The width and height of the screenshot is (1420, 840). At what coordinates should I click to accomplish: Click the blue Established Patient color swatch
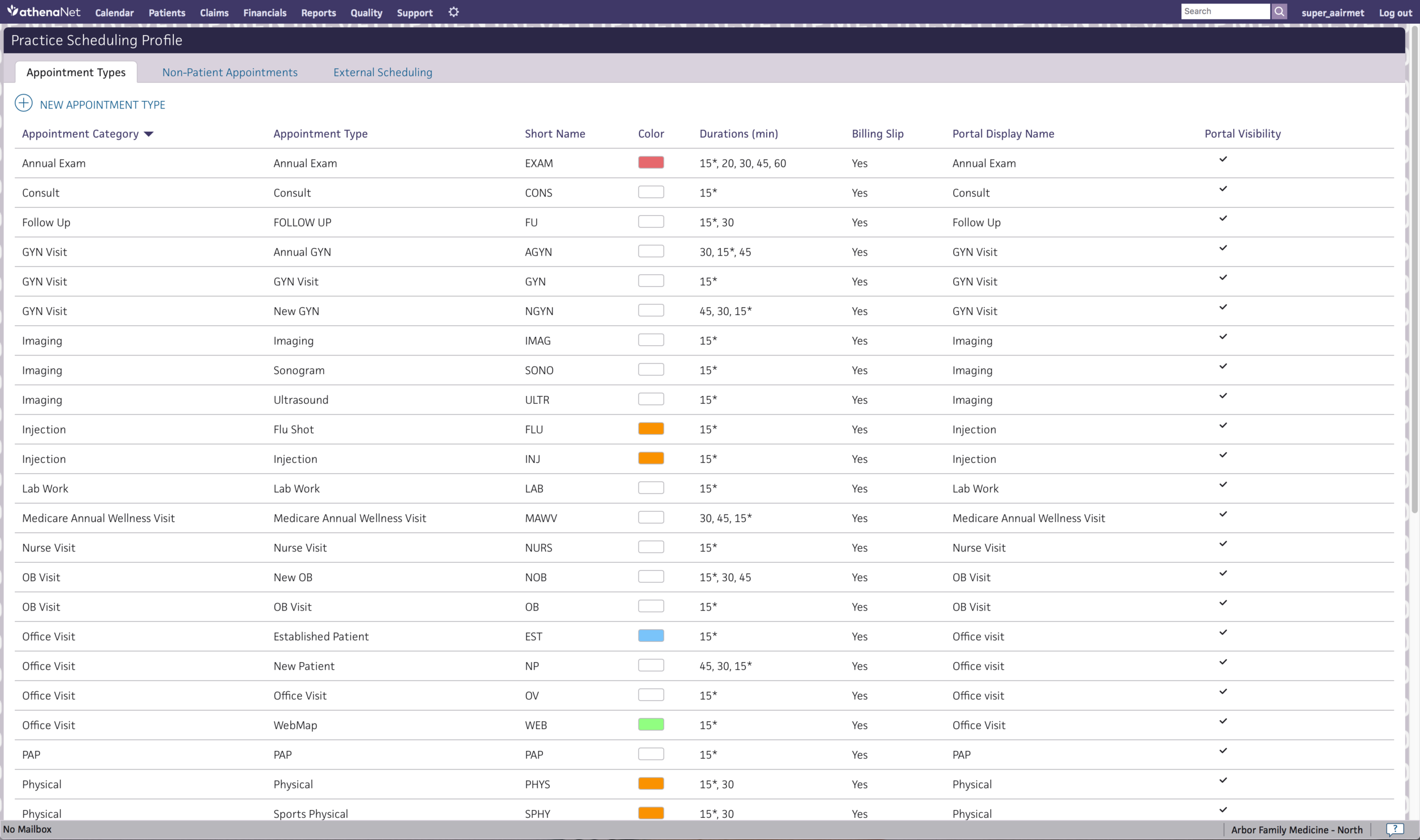pos(650,636)
